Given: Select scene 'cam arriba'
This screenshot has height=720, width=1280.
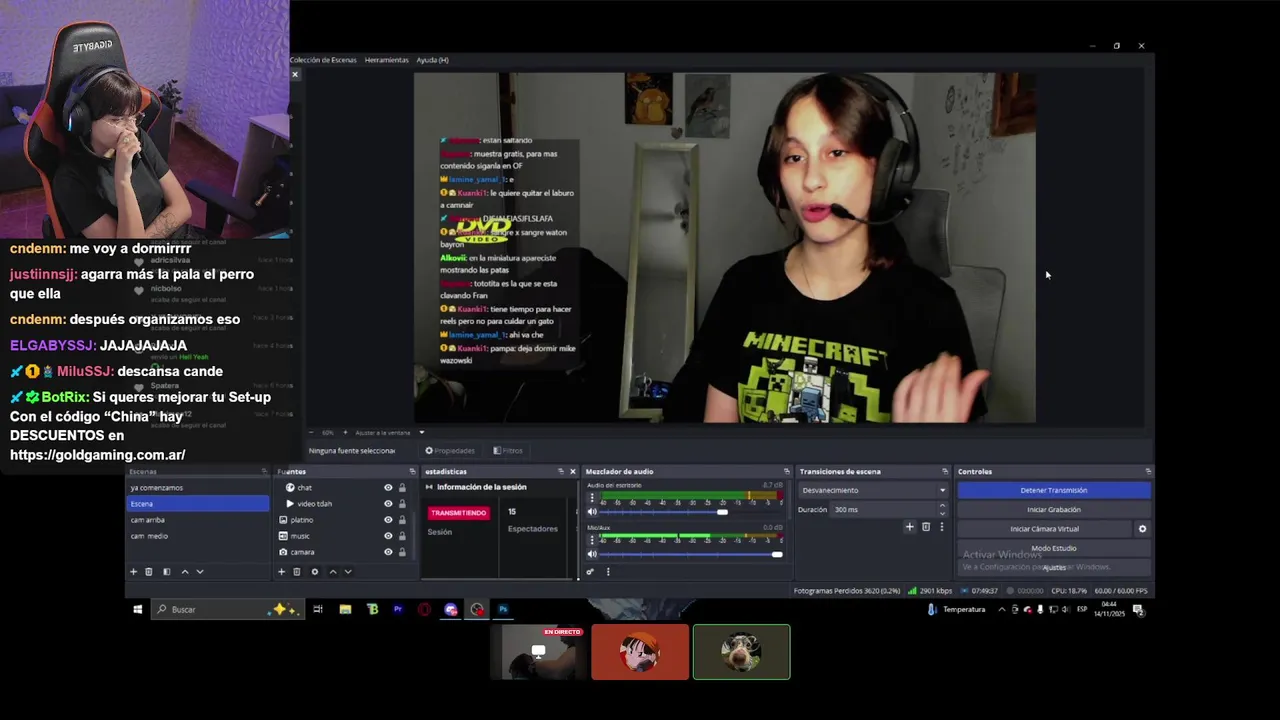Looking at the screenshot, I should coord(198,520).
